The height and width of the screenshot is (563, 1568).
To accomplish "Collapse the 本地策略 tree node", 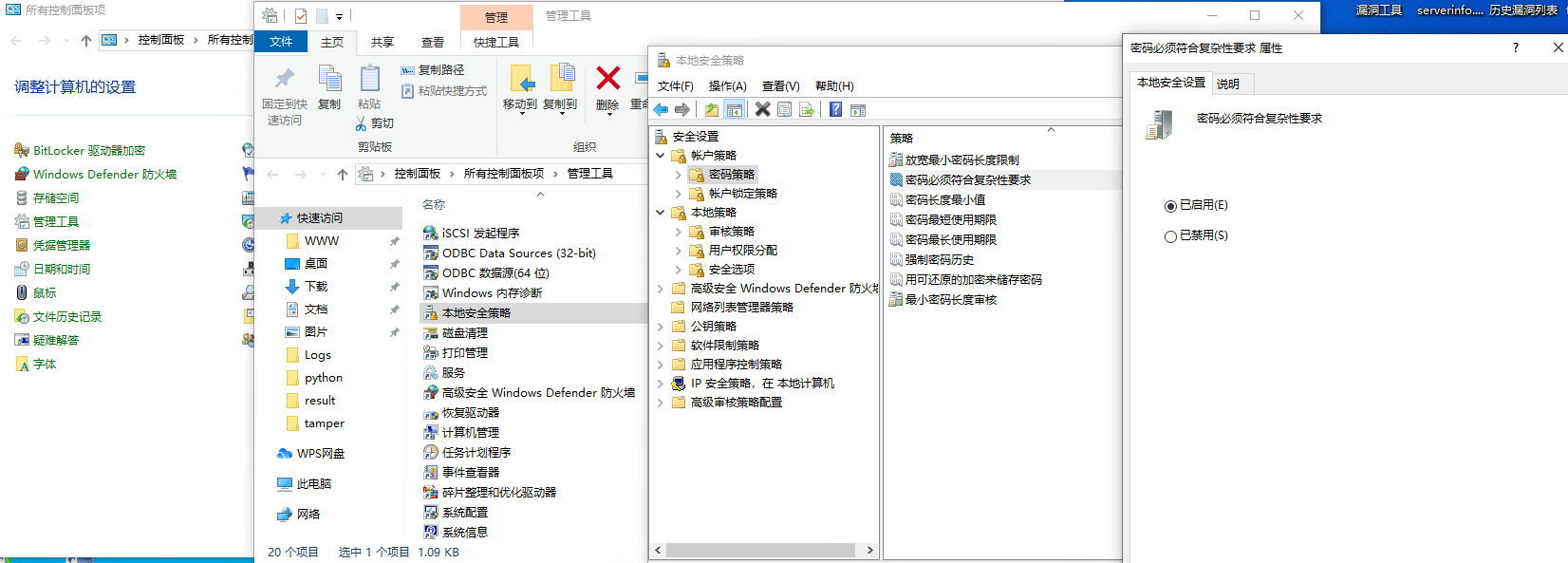I will [x=661, y=212].
